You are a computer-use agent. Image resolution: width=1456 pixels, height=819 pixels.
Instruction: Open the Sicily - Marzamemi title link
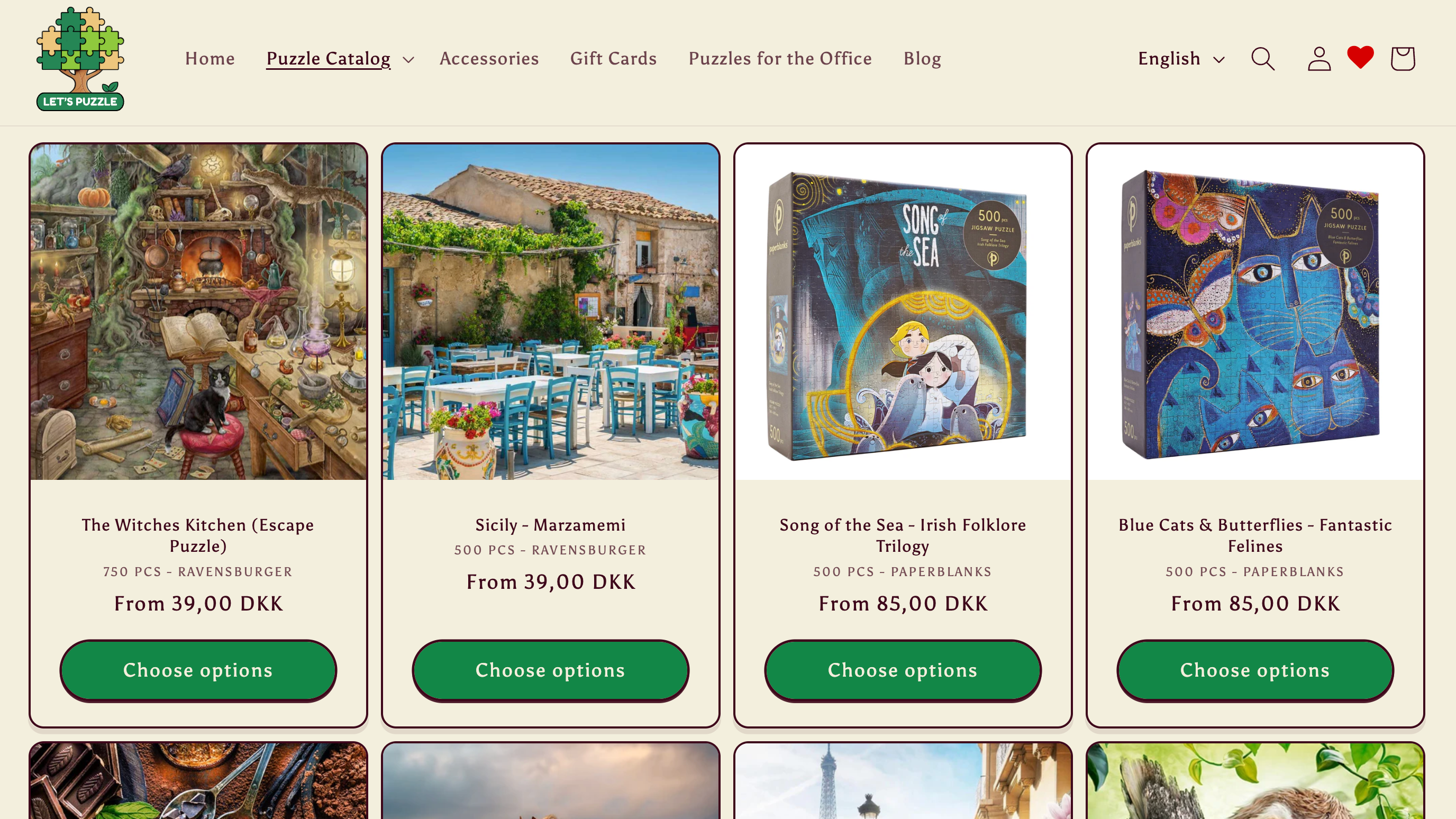point(551,525)
